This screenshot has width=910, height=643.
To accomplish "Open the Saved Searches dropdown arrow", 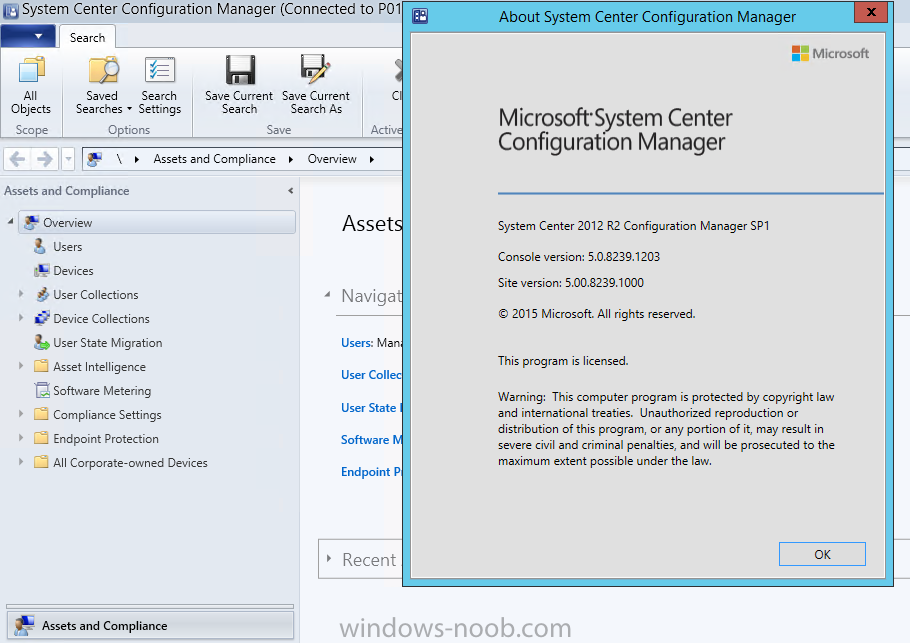I will (129, 109).
